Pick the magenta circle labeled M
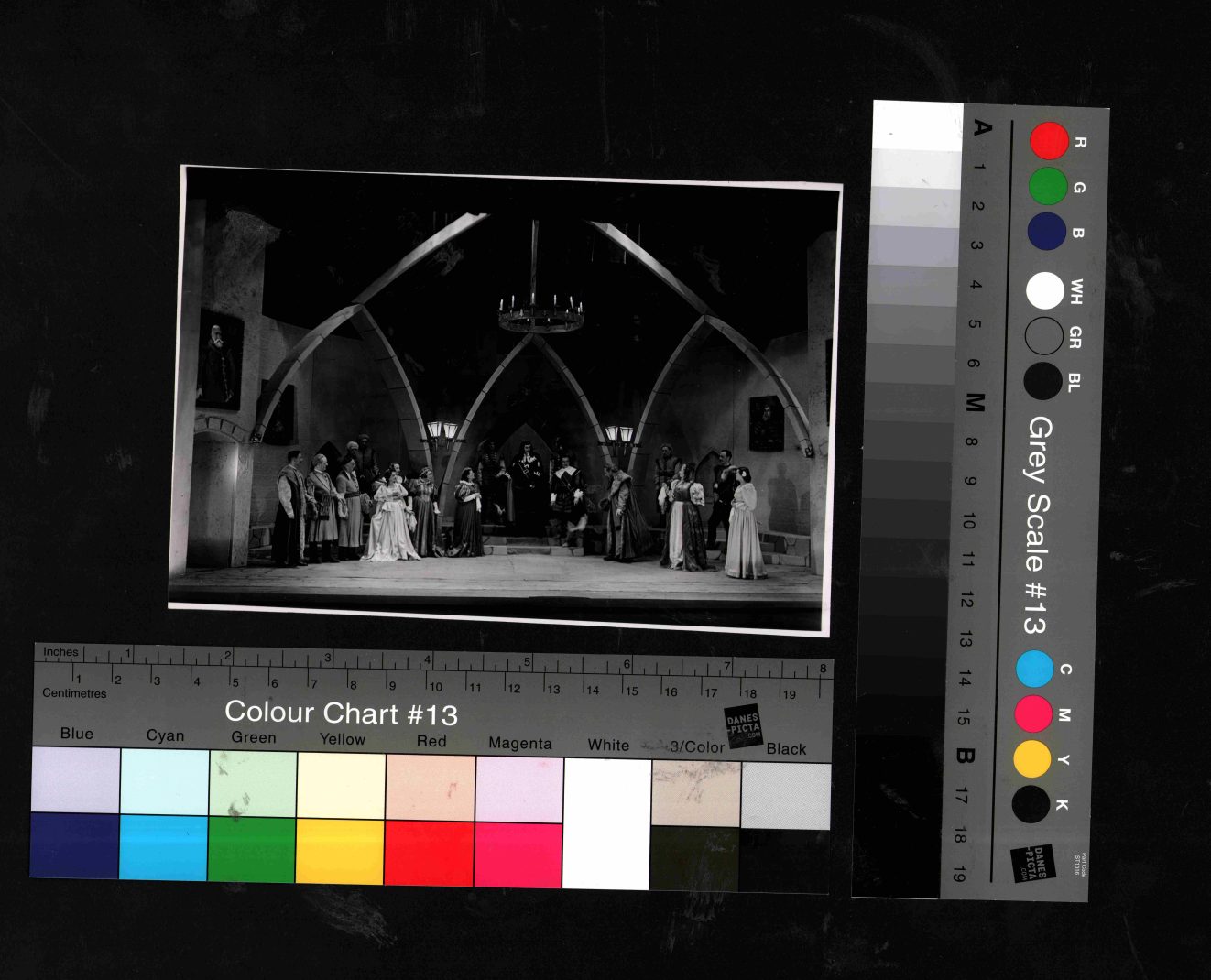Viewport: 1211px width, 980px height. [x=1033, y=713]
